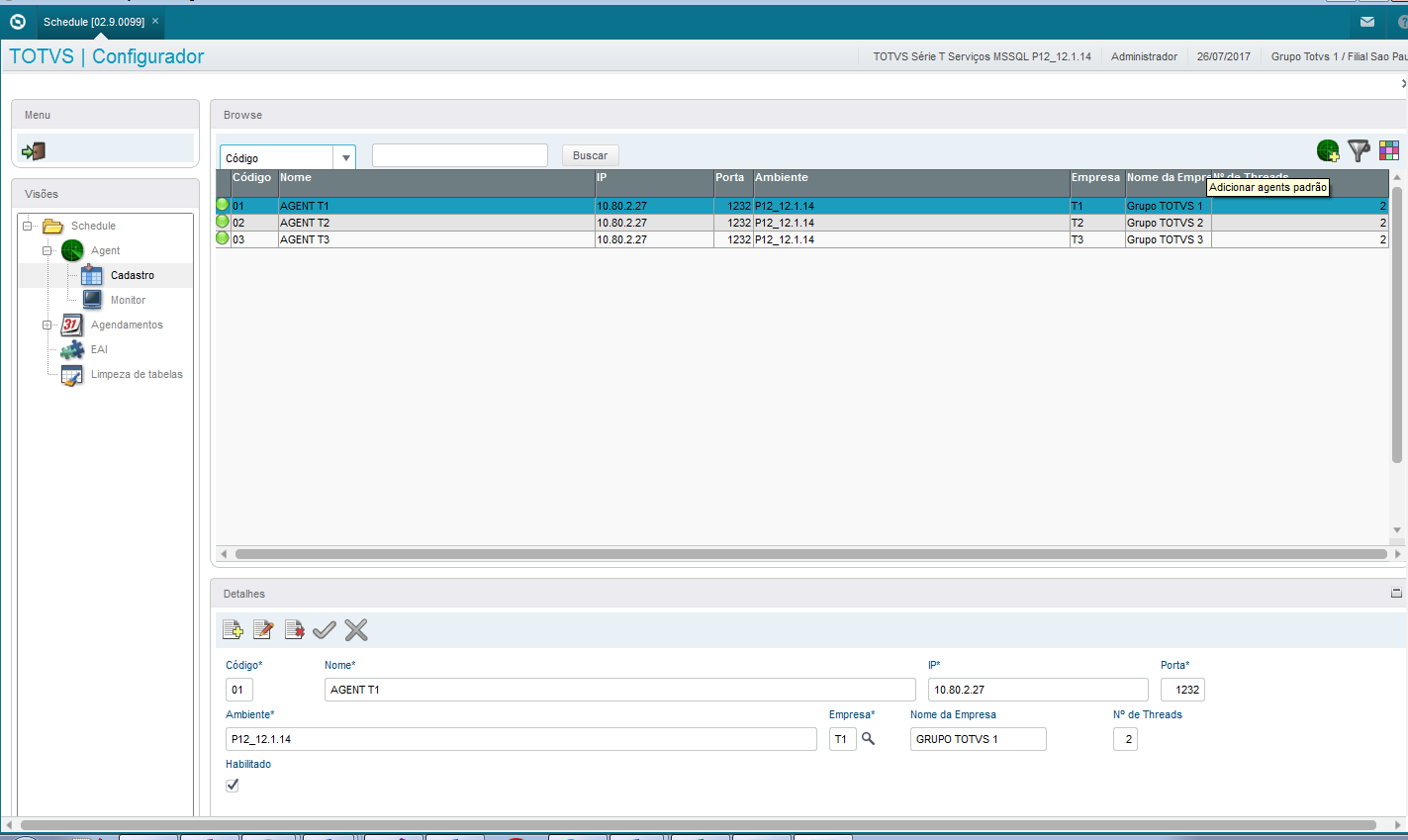This screenshot has height=840, width=1408.
Task: Click Grupo Totvs 1 / Filial label
Action: (1339, 56)
